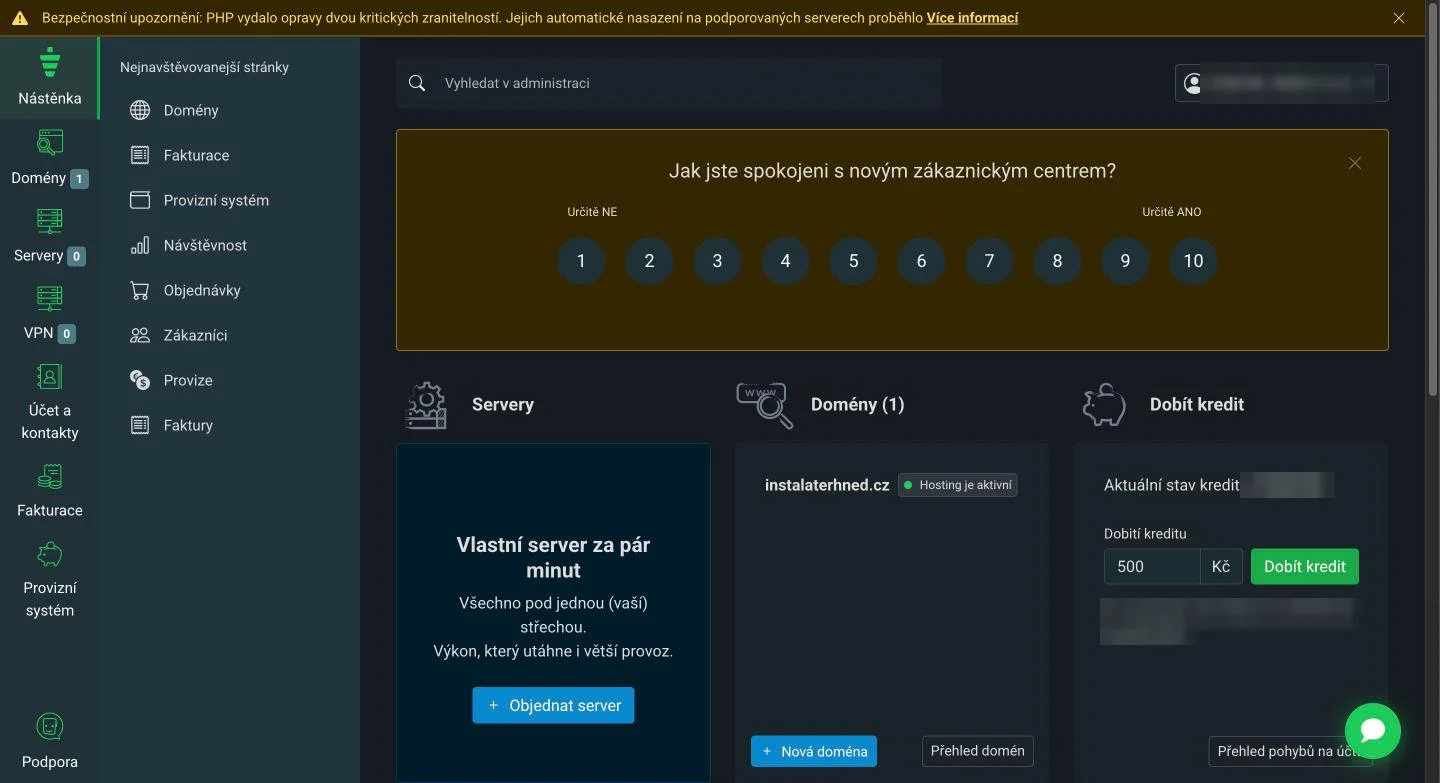Viewport: 1440px width, 783px height.
Task: Open the Nástěnka dashboard icon
Action: (x=49, y=62)
